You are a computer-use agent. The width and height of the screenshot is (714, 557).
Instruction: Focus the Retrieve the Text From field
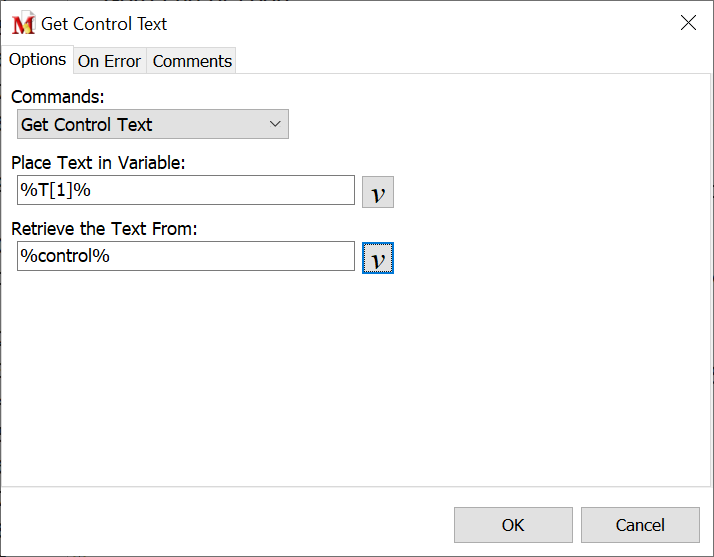[186, 256]
